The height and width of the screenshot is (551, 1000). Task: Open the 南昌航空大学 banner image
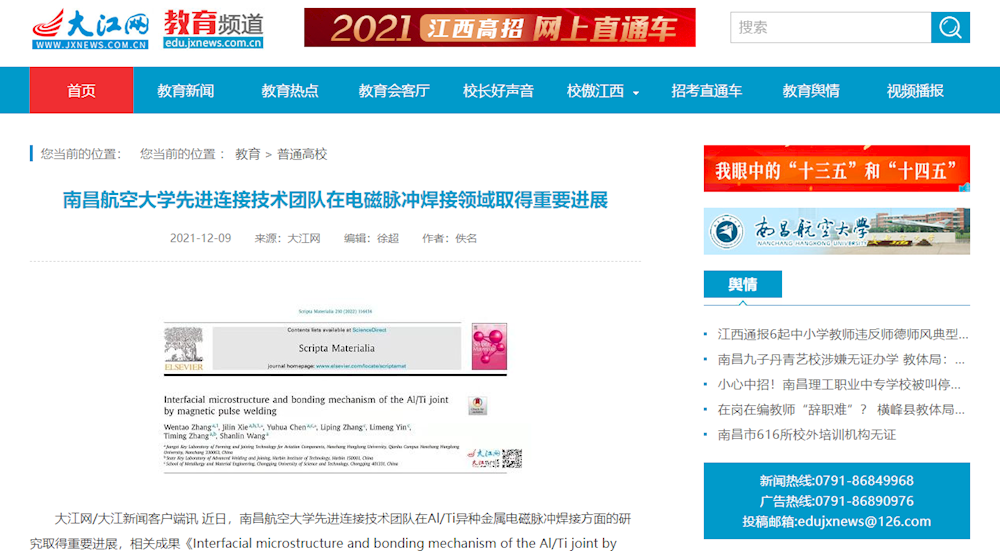coord(836,231)
